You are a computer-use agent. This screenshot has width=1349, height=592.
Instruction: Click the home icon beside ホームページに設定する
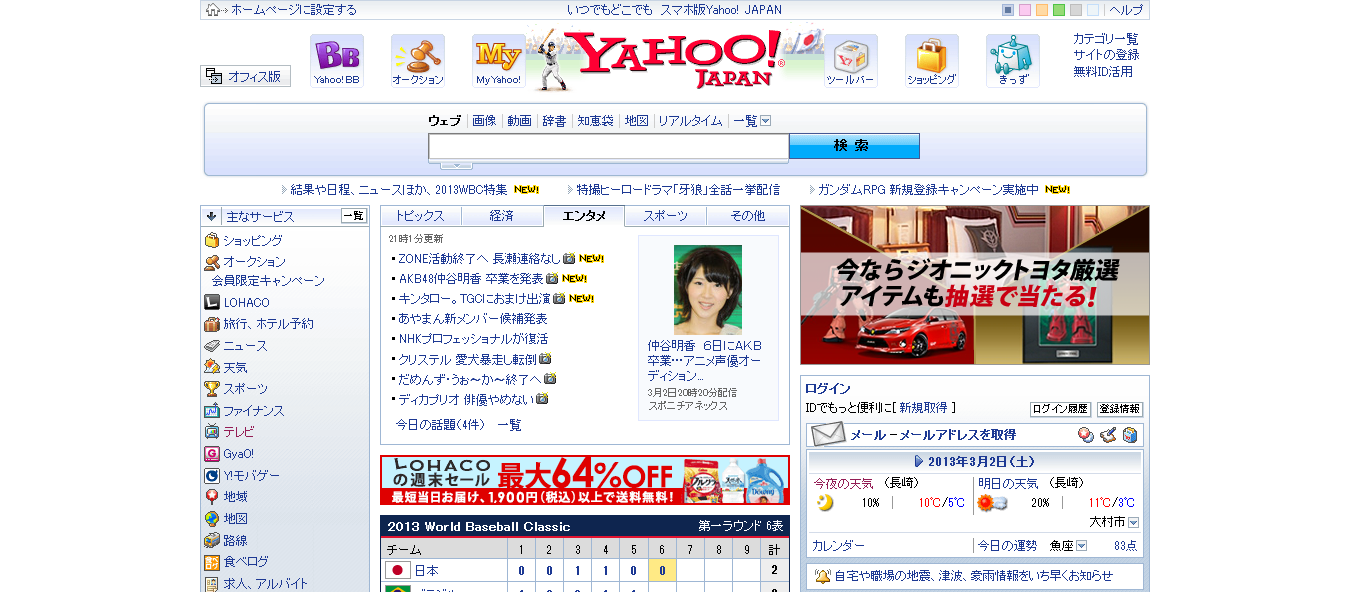click(x=212, y=10)
